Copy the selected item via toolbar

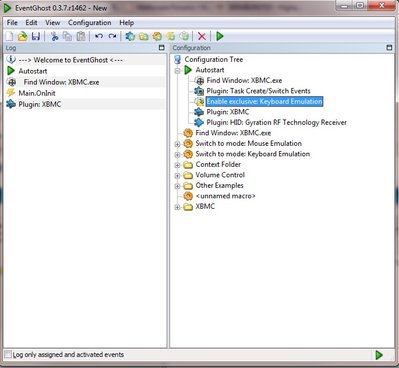pyautogui.click(x=68, y=36)
